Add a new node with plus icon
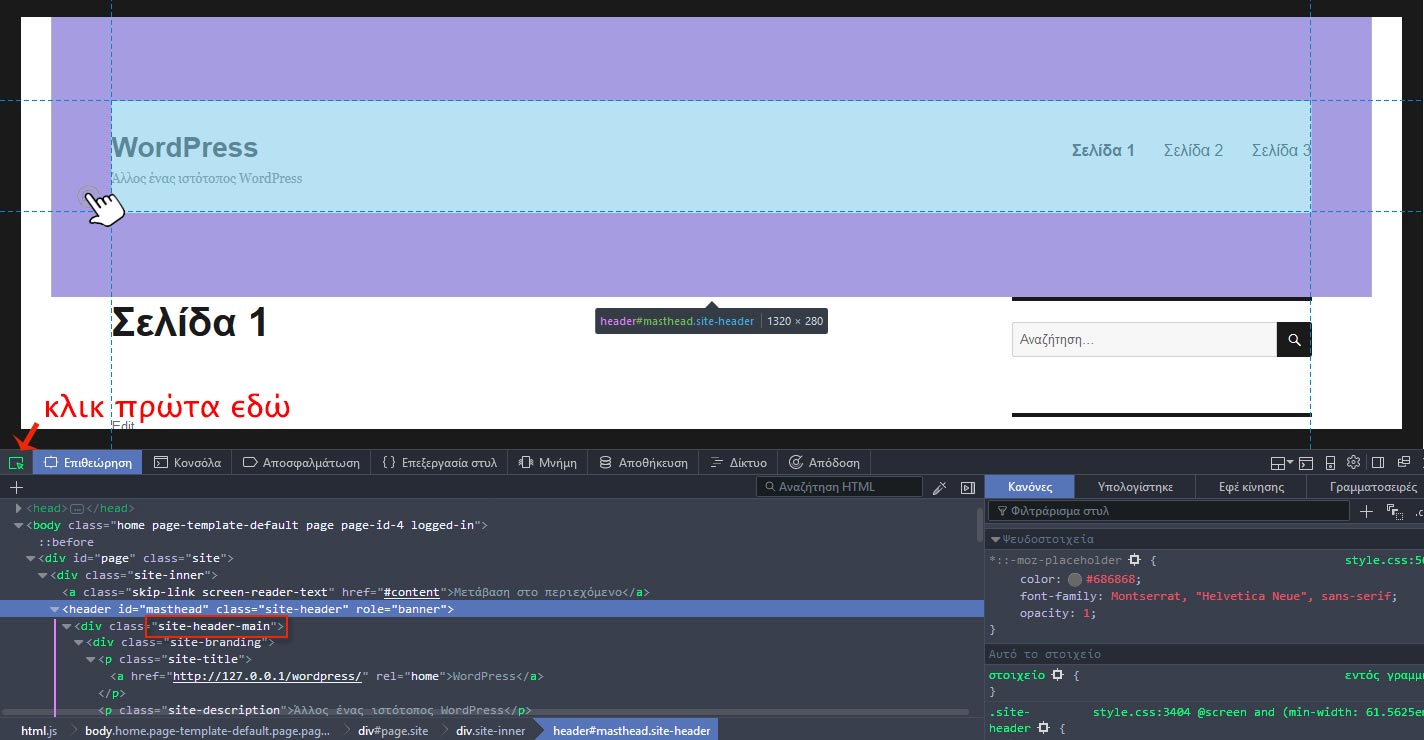Screen dimensions: 1424x740 point(16,487)
